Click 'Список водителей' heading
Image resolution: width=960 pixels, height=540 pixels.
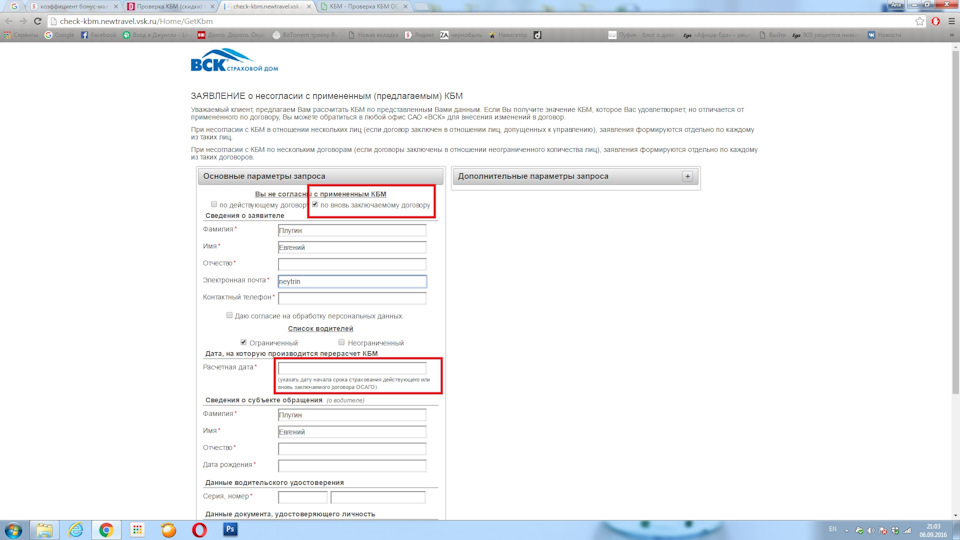(x=320, y=329)
